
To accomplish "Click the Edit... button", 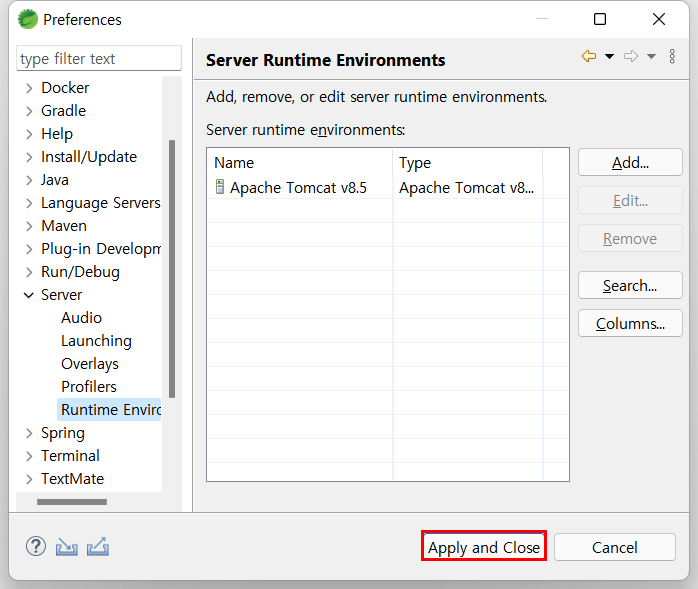I will [630, 200].
